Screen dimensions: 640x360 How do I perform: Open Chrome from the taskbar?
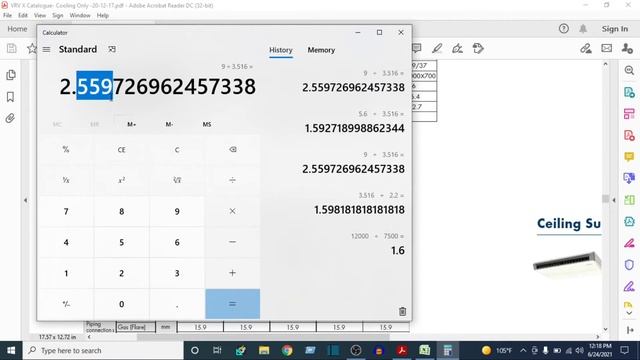coord(287,350)
